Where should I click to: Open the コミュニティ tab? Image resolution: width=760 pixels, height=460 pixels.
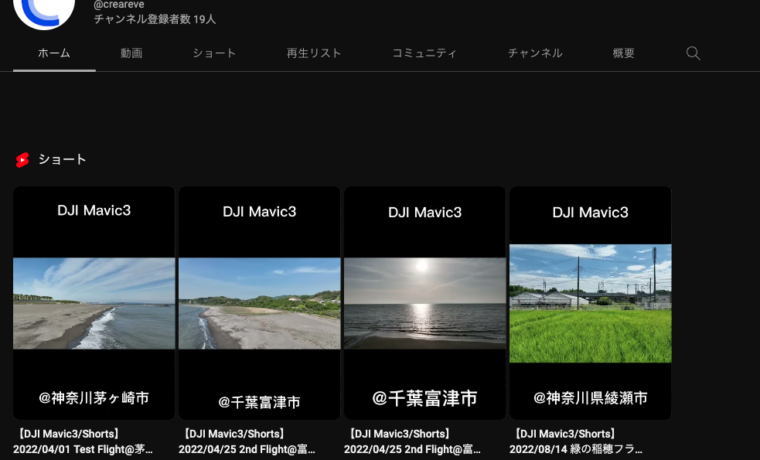(x=424, y=53)
